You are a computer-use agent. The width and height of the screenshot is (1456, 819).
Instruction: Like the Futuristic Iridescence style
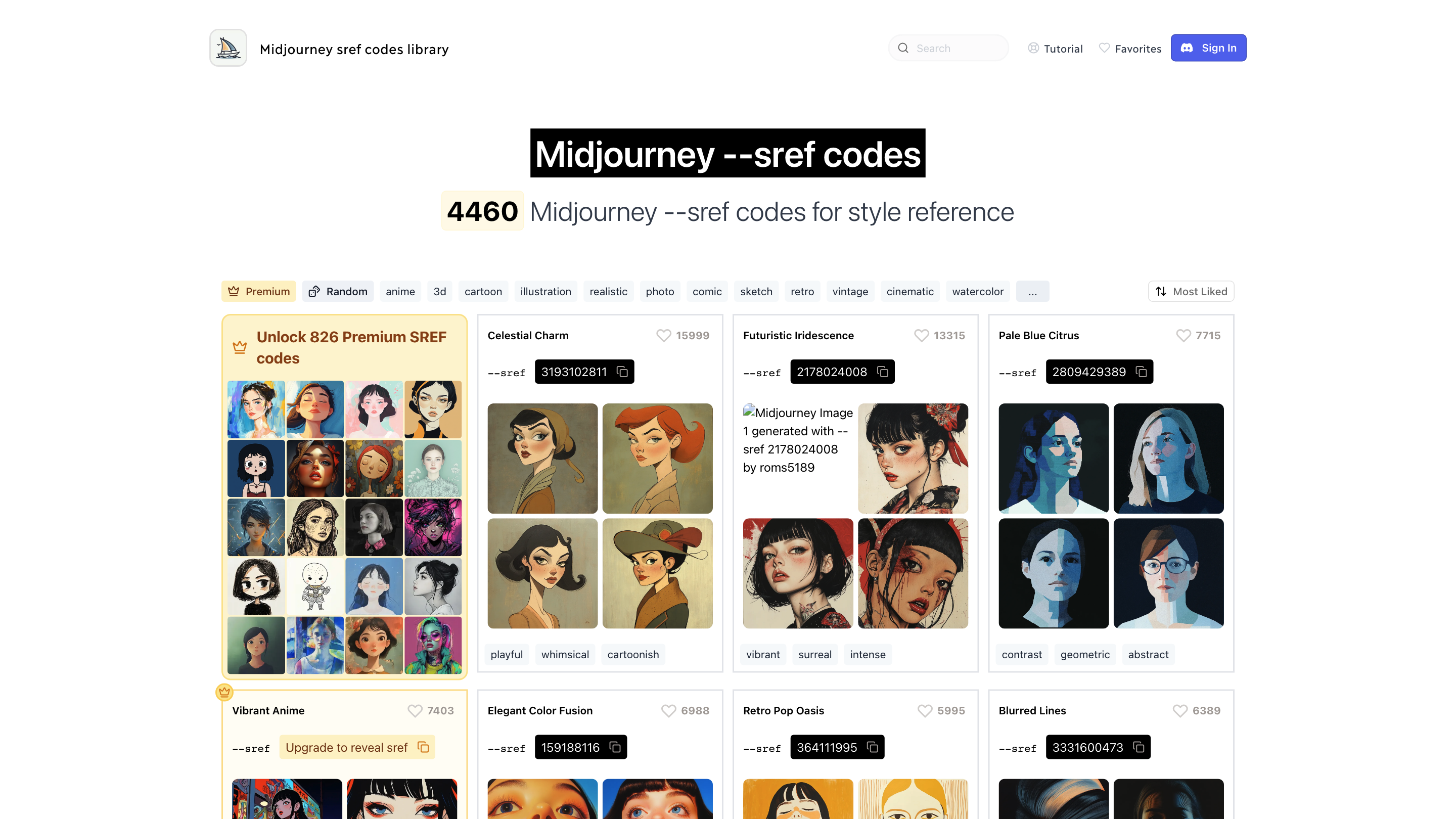click(x=921, y=336)
